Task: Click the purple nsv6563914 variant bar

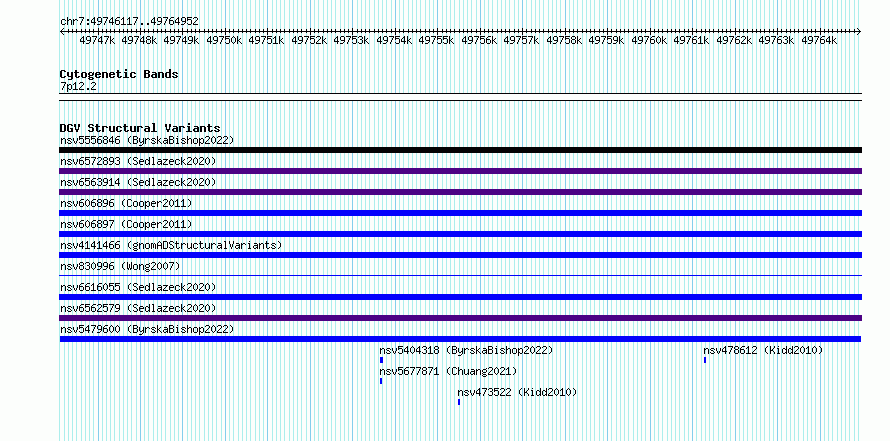Action: click(460, 192)
